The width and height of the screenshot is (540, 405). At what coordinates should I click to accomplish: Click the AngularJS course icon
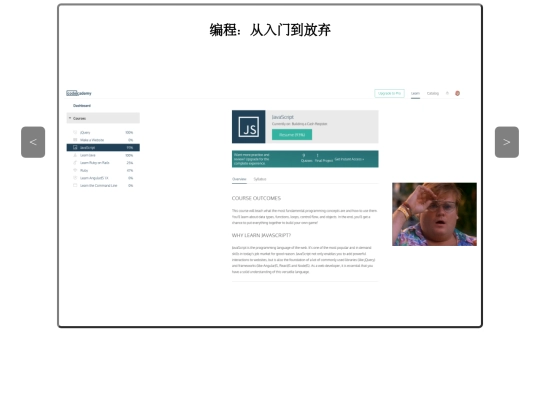click(x=75, y=178)
